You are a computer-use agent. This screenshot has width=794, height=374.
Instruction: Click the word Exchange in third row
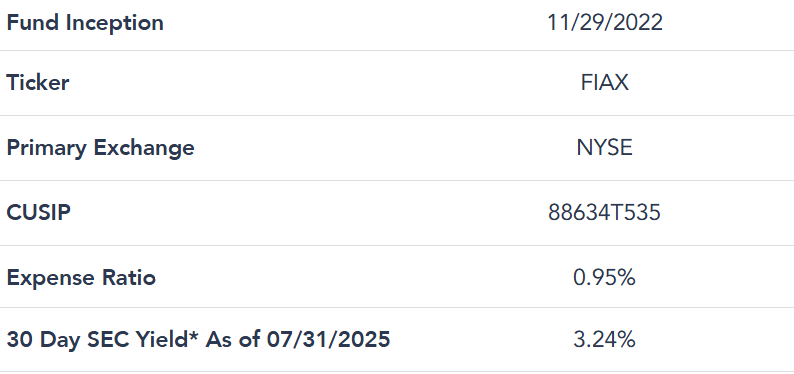pos(144,148)
